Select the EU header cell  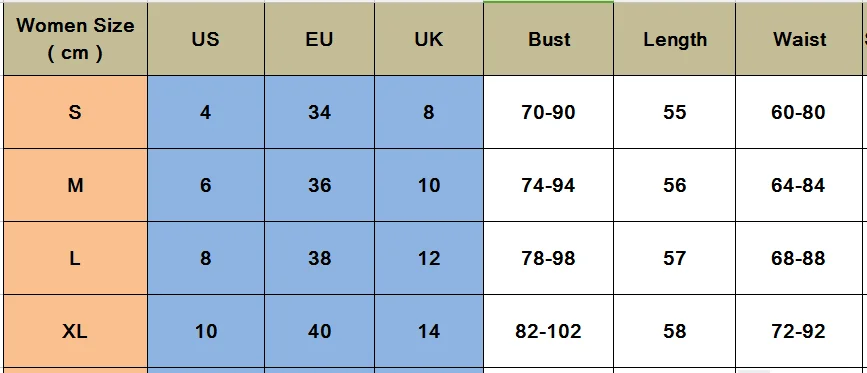coord(320,39)
